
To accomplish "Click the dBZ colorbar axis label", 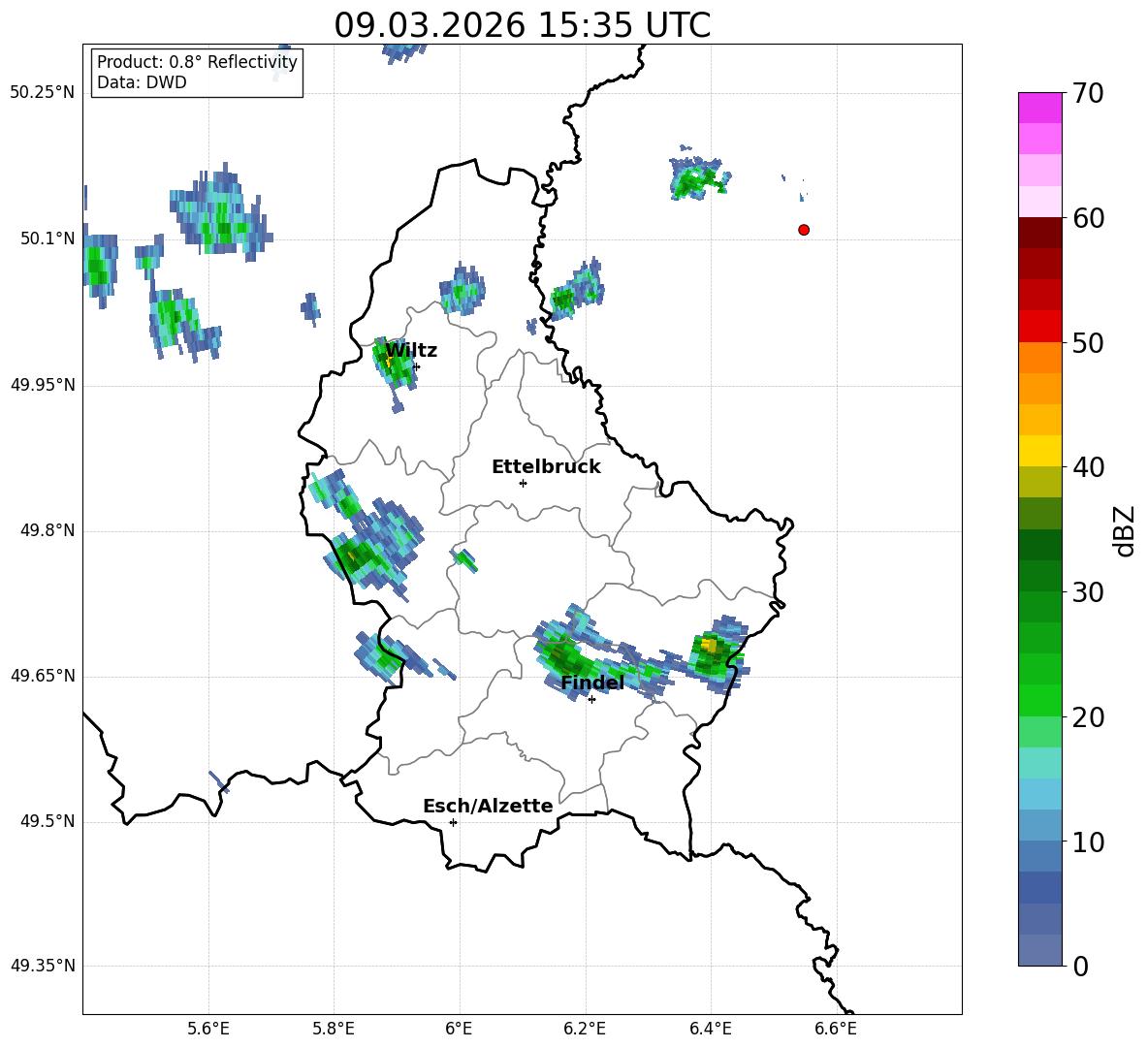I will coord(1125,530).
